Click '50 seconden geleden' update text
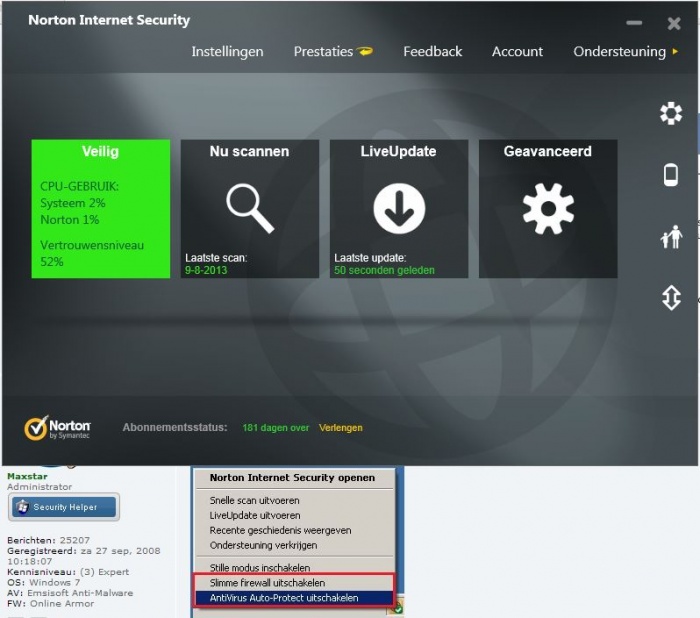Screen dimensions: 700x618 tap(384, 270)
